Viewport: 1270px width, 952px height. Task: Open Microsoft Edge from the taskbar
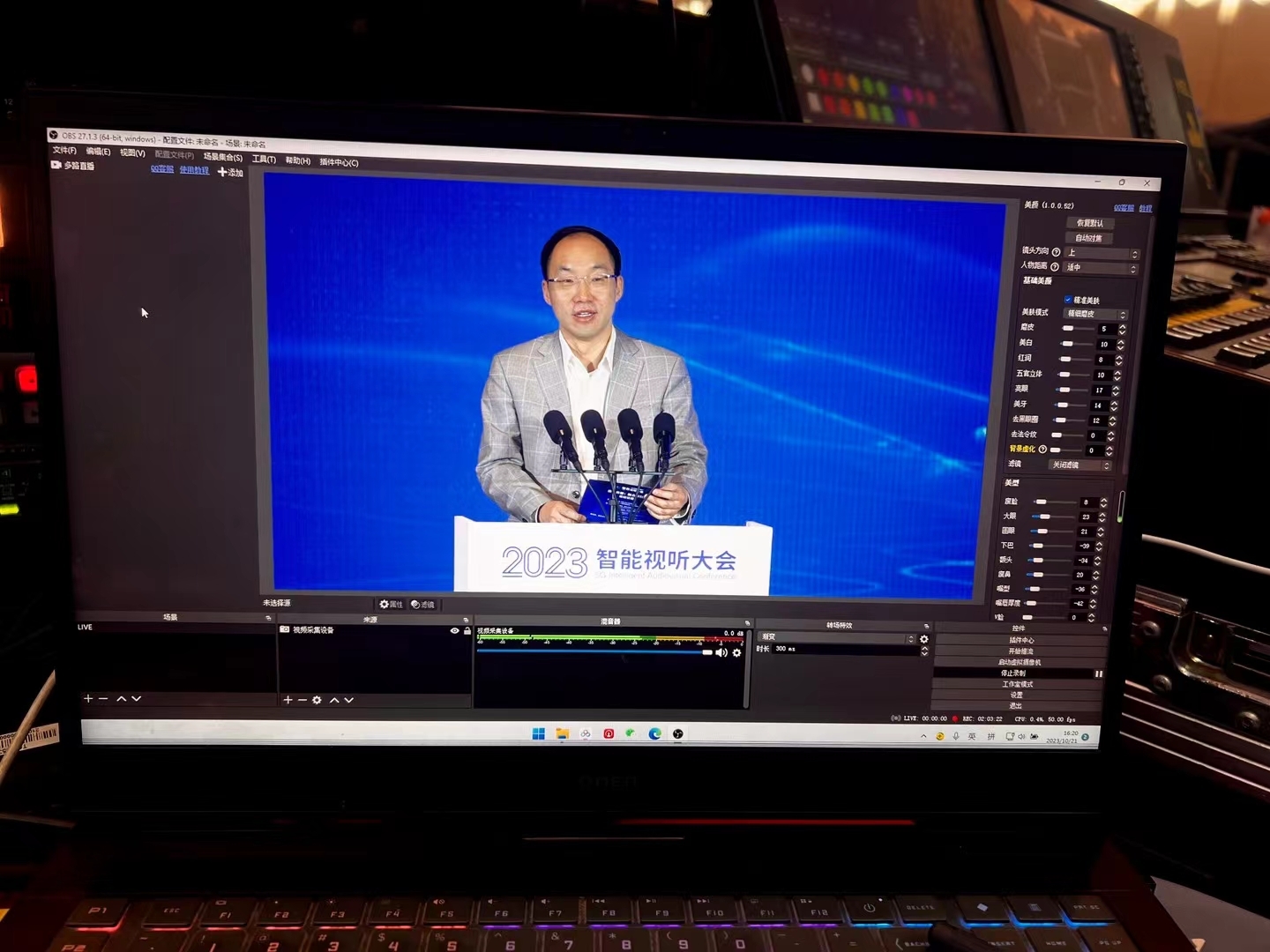tap(654, 734)
